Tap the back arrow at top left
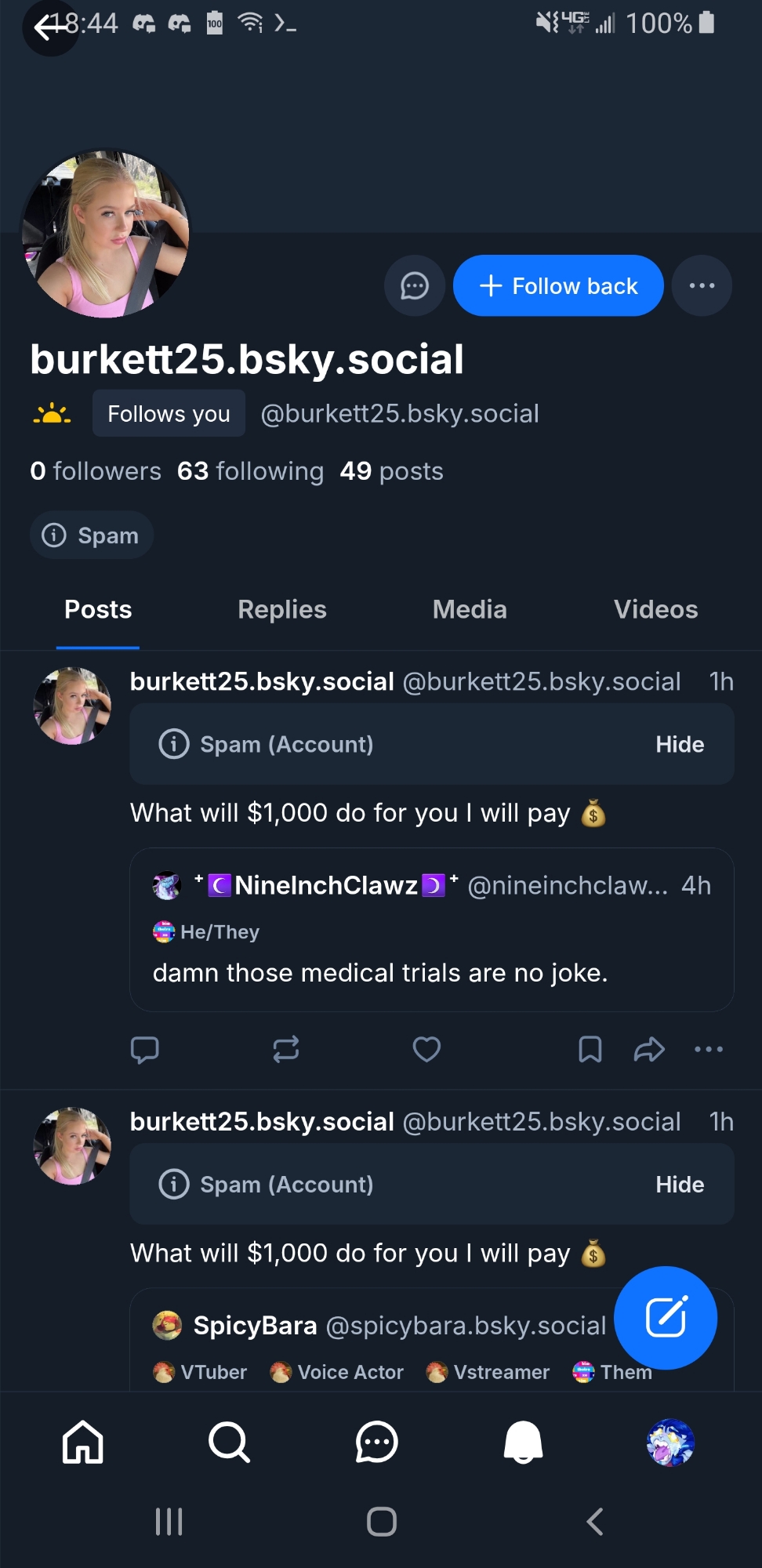This screenshot has height=1568, width=762. coord(49,28)
